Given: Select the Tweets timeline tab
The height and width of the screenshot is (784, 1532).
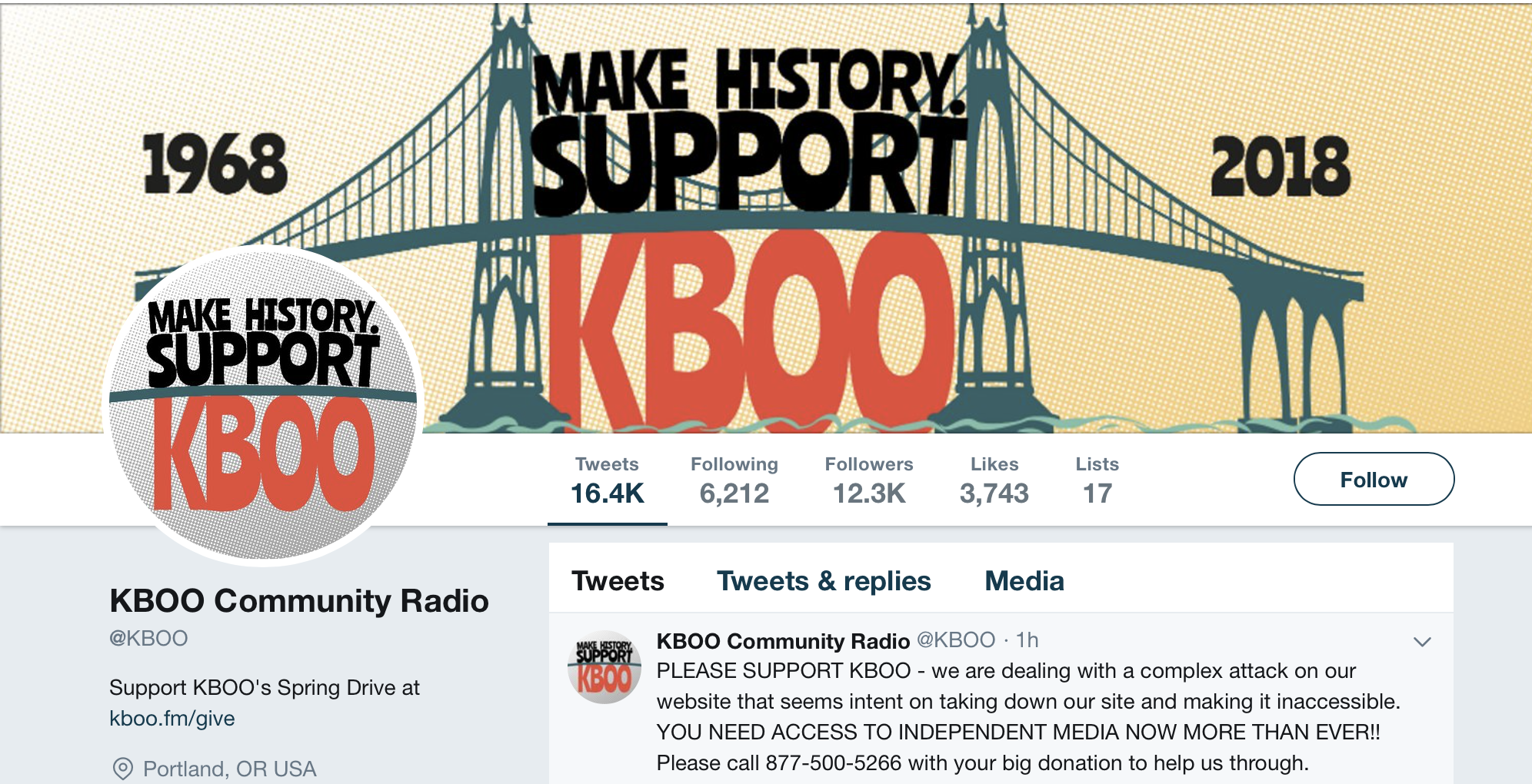Looking at the screenshot, I should (x=618, y=581).
